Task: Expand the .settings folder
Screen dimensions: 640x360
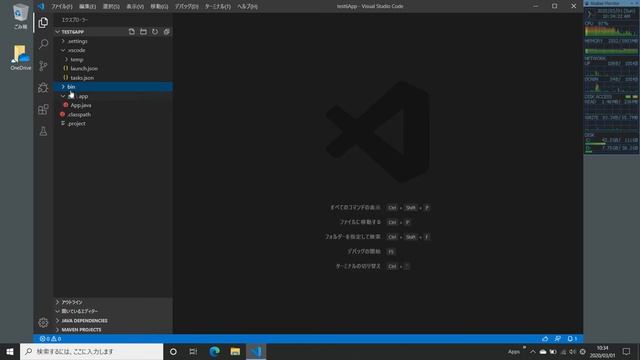Action: coord(113,41)
